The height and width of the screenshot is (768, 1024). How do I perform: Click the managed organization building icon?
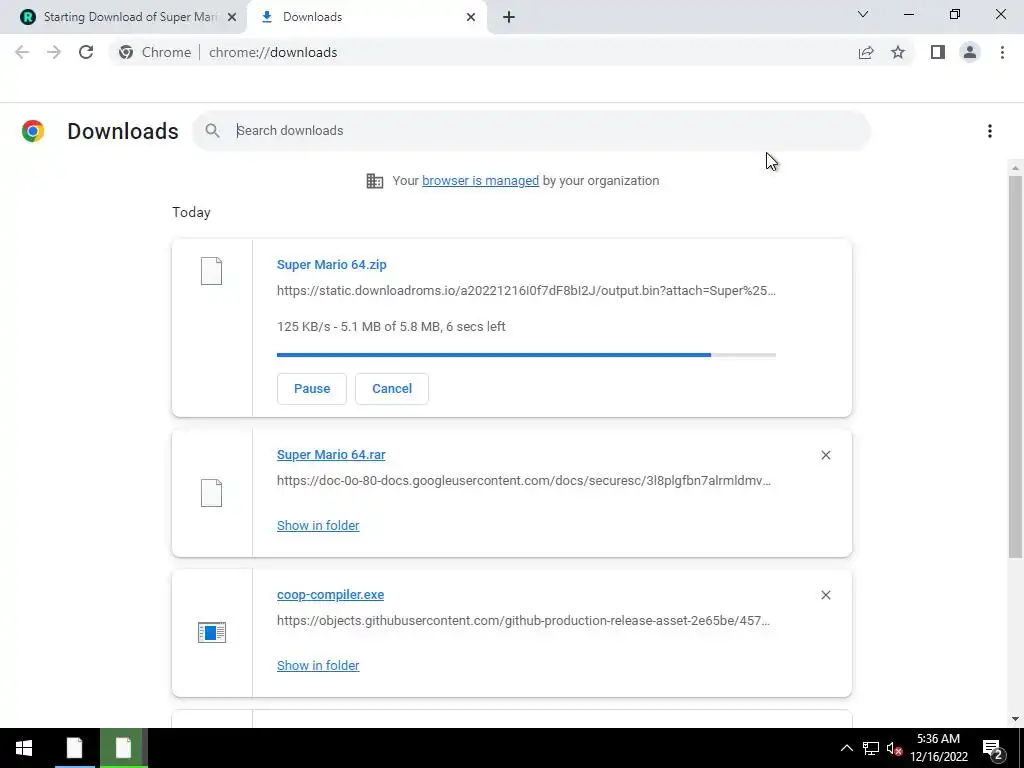pyautogui.click(x=375, y=181)
